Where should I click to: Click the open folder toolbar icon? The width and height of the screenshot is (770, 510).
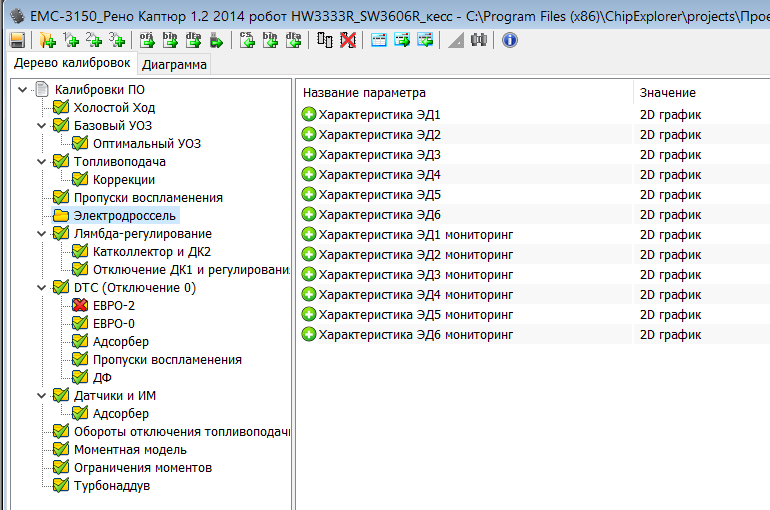(x=47, y=40)
